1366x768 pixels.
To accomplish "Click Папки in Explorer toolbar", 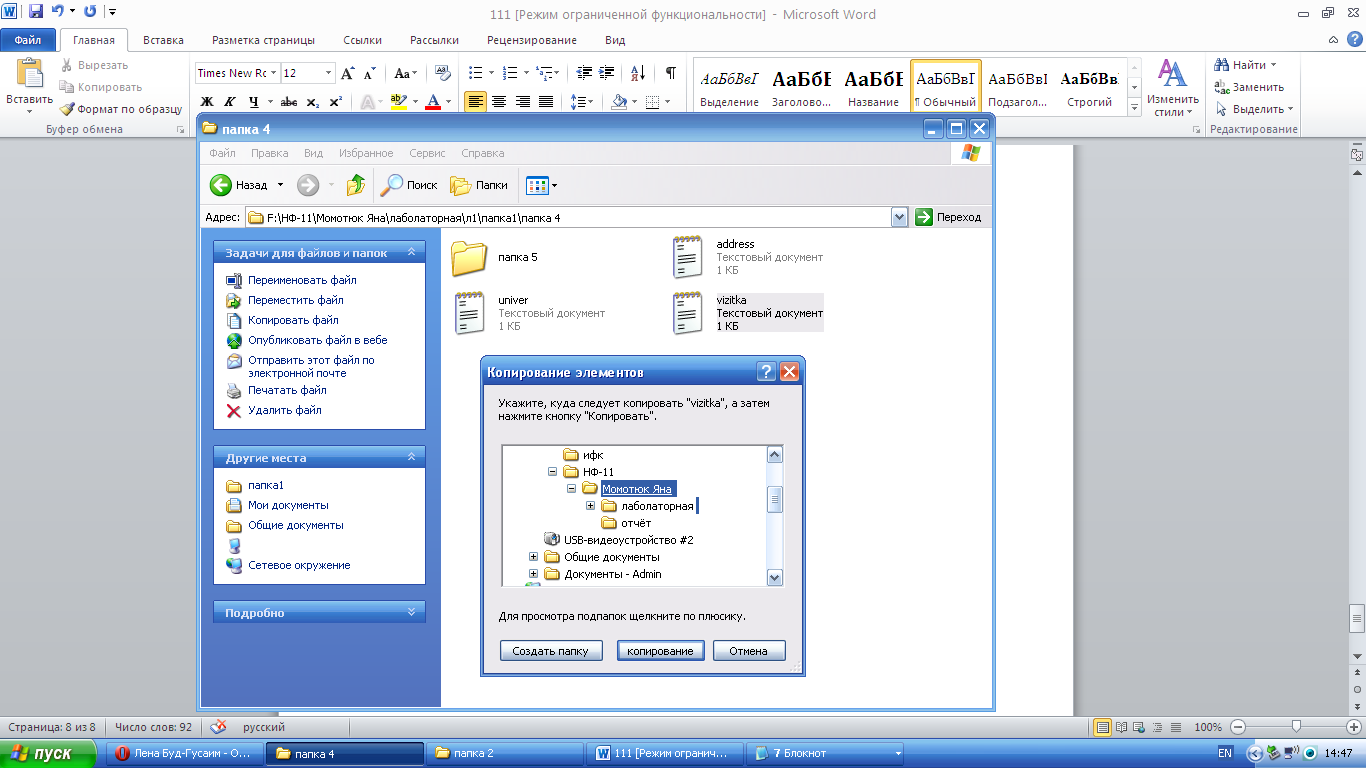I will point(479,185).
